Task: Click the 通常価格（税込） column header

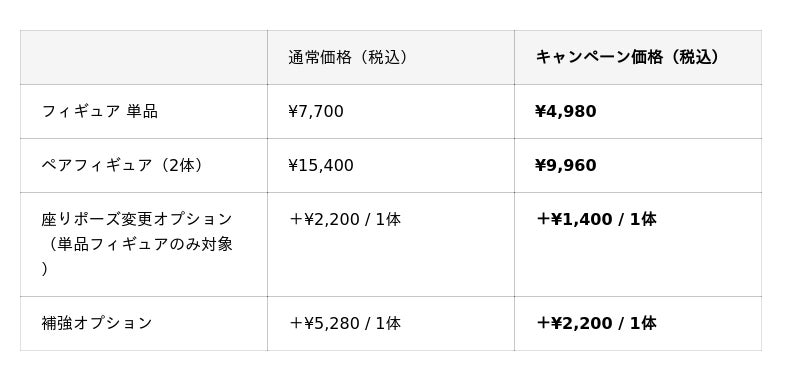Action: coord(349,58)
